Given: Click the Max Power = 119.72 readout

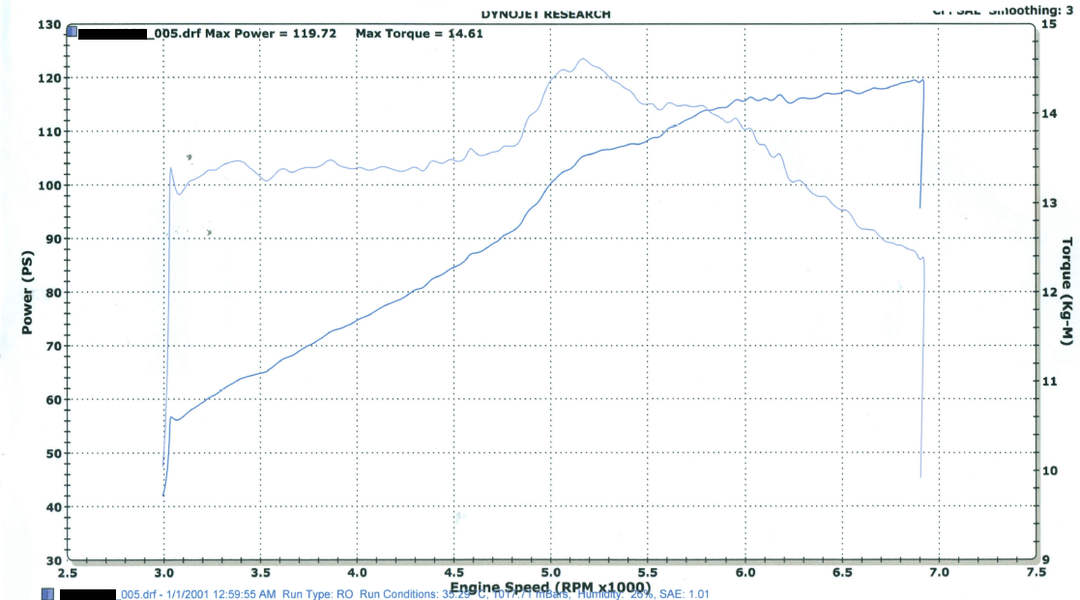Looking at the screenshot, I should (x=278, y=33).
